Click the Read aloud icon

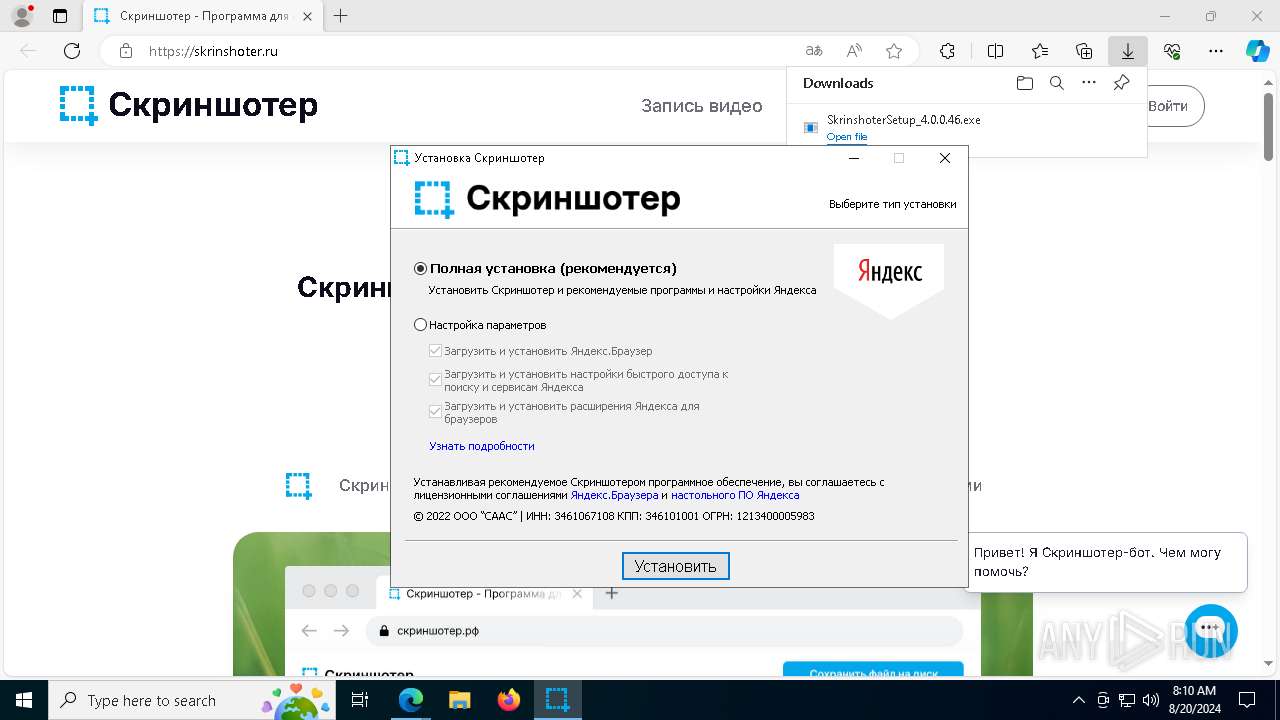tap(854, 51)
